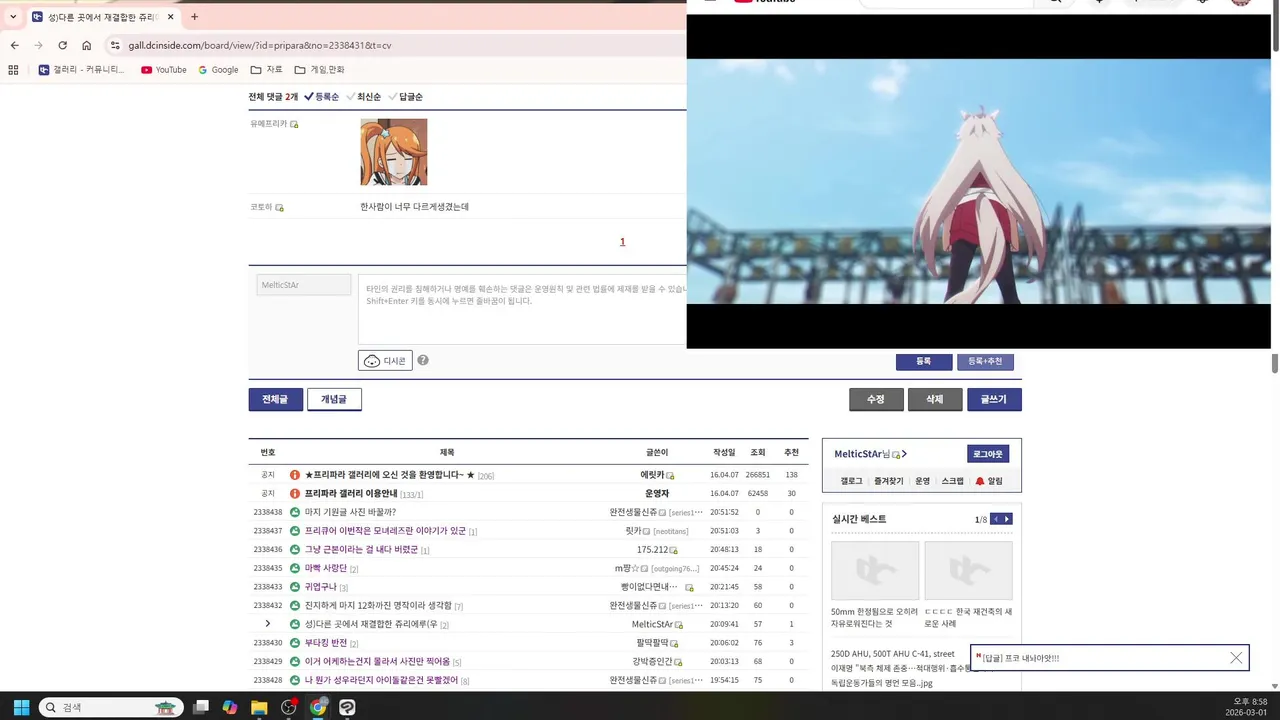Image resolution: width=1280 pixels, height=720 pixels.
Task: Open author 에릿카 profile in post list
Action: point(652,475)
